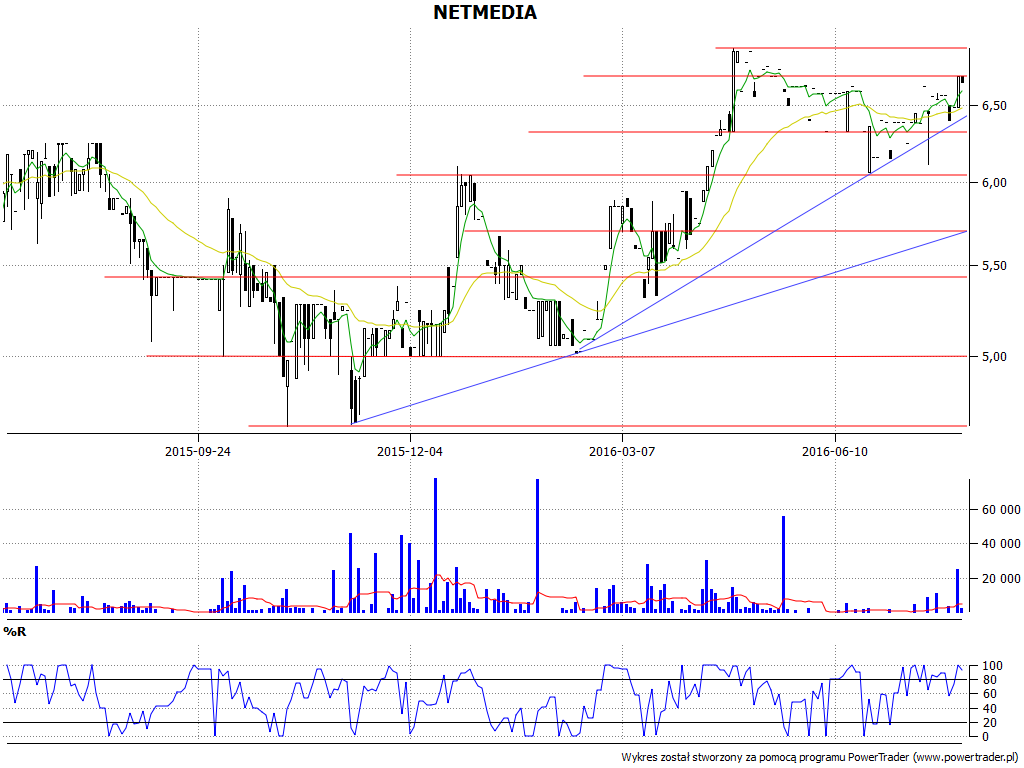1024x768 pixels.
Task: Click the %R indicator label
Action: click(x=14, y=632)
